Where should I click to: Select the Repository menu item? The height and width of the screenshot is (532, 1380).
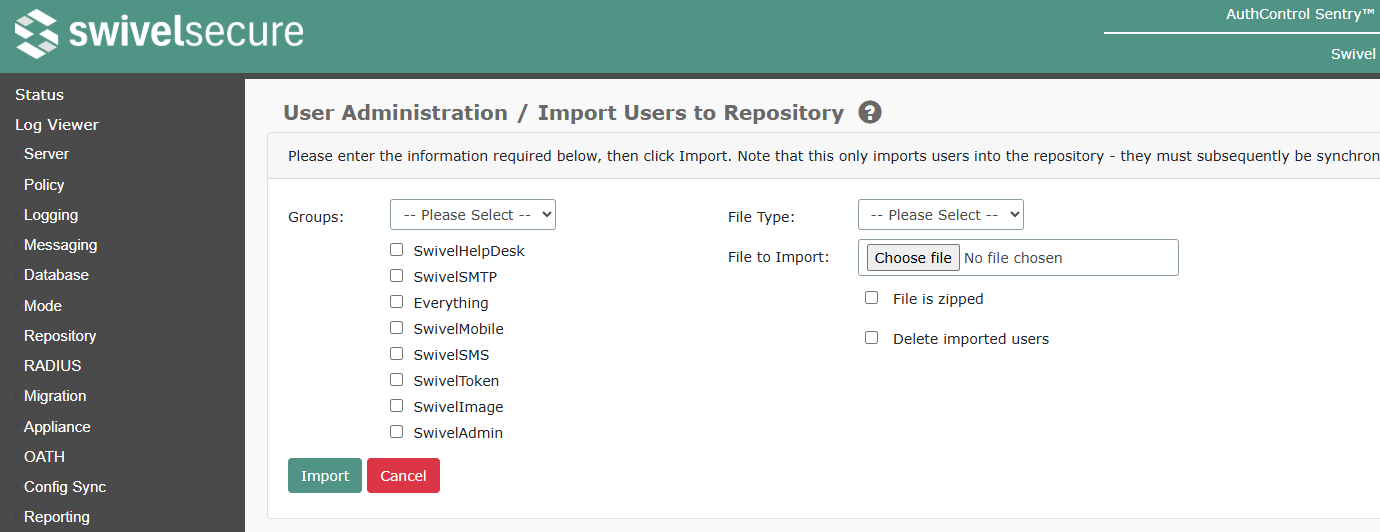coord(60,336)
